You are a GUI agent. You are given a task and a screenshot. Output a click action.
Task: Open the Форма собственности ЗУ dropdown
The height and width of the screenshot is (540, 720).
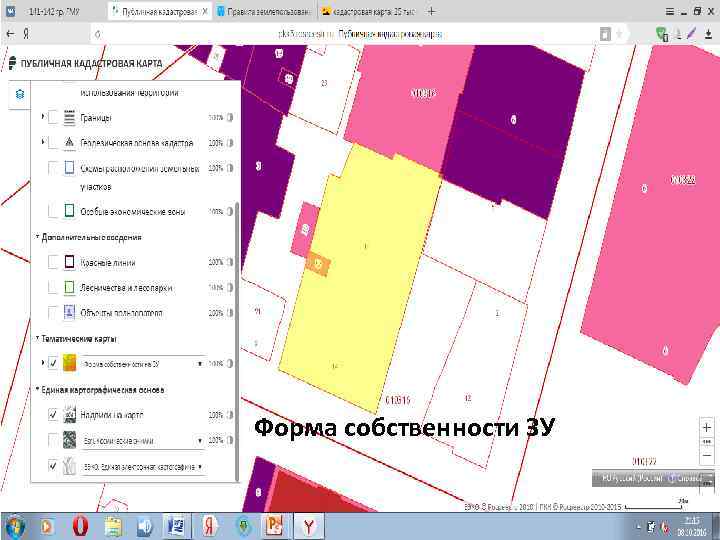[x=142, y=364]
